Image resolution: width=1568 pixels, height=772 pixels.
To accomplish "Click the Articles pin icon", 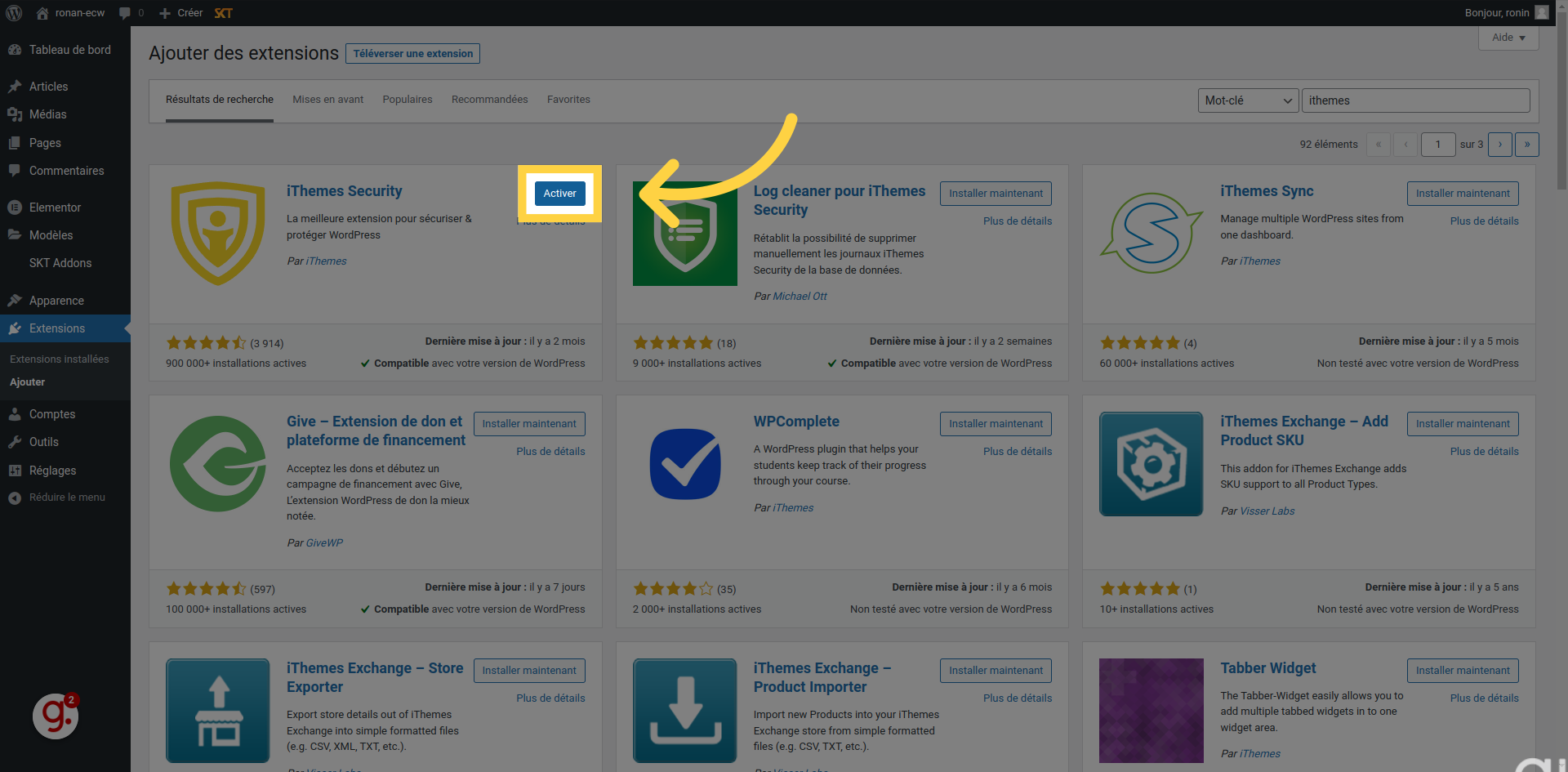I will point(15,87).
